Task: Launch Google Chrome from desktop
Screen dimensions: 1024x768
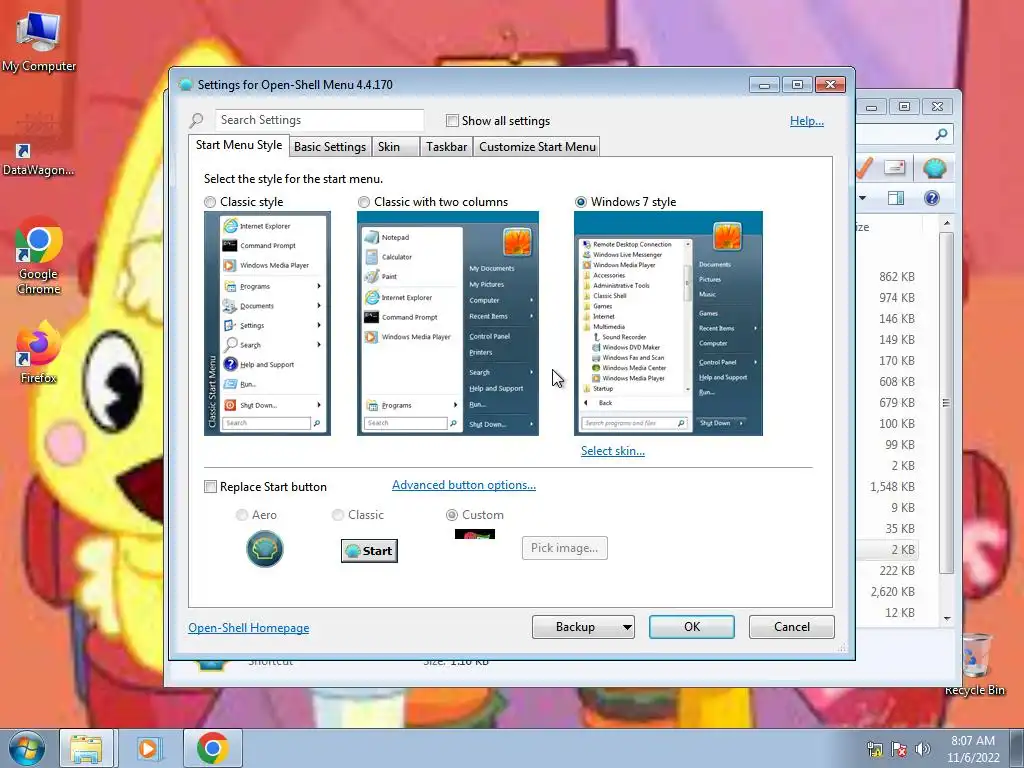Action: tap(39, 257)
